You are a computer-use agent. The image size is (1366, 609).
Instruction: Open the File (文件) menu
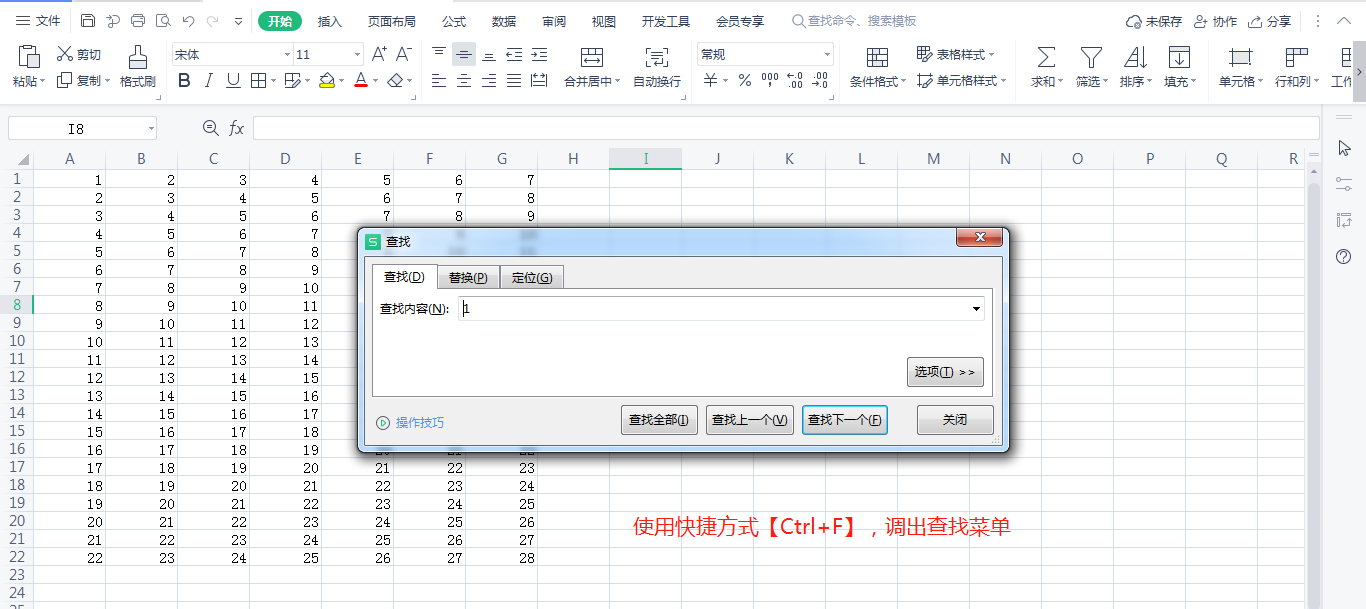(37, 21)
